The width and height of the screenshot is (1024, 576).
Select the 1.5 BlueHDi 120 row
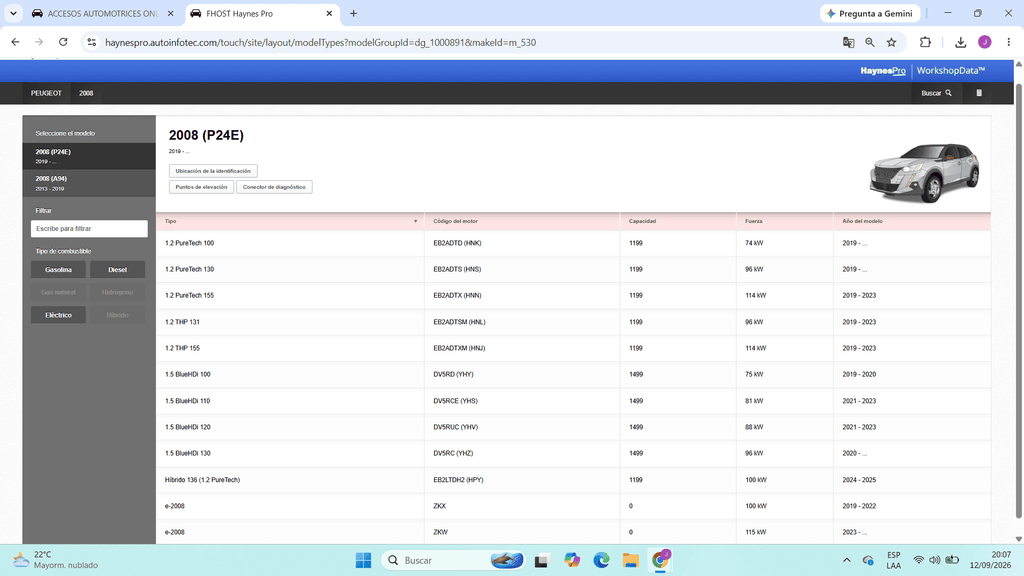573,427
